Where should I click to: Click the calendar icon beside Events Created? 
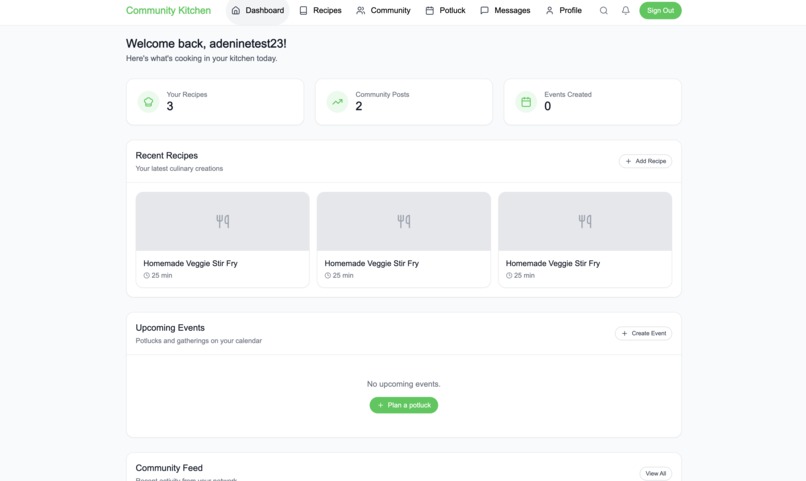click(x=526, y=102)
